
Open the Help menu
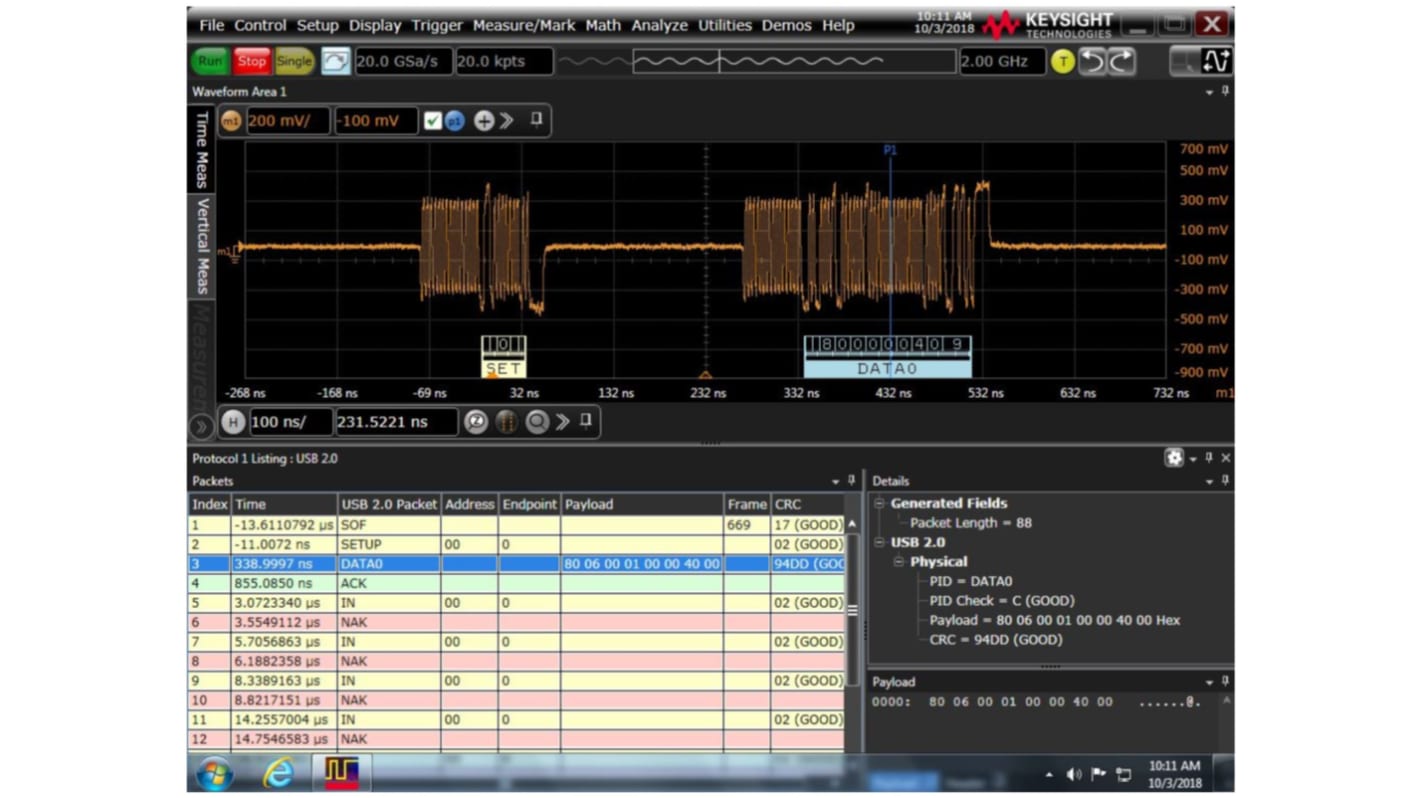point(838,25)
